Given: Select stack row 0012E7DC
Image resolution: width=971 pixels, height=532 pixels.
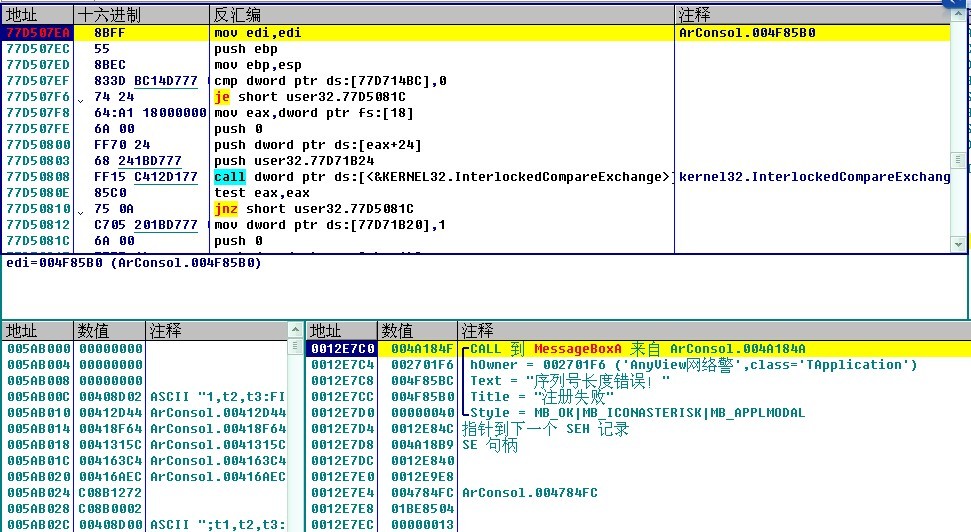Looking at the screenshot, I should point(638,461).
